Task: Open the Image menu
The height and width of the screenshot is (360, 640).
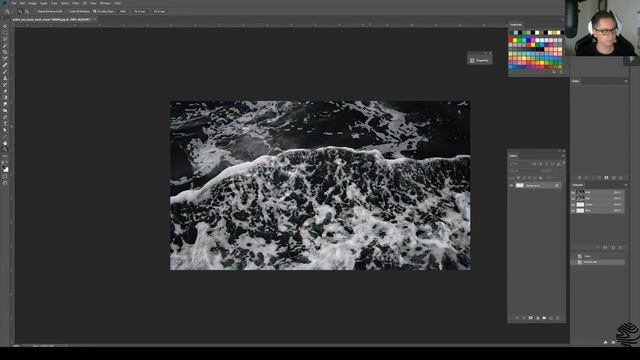Action: pyautogui.click(x=32, y=3)
